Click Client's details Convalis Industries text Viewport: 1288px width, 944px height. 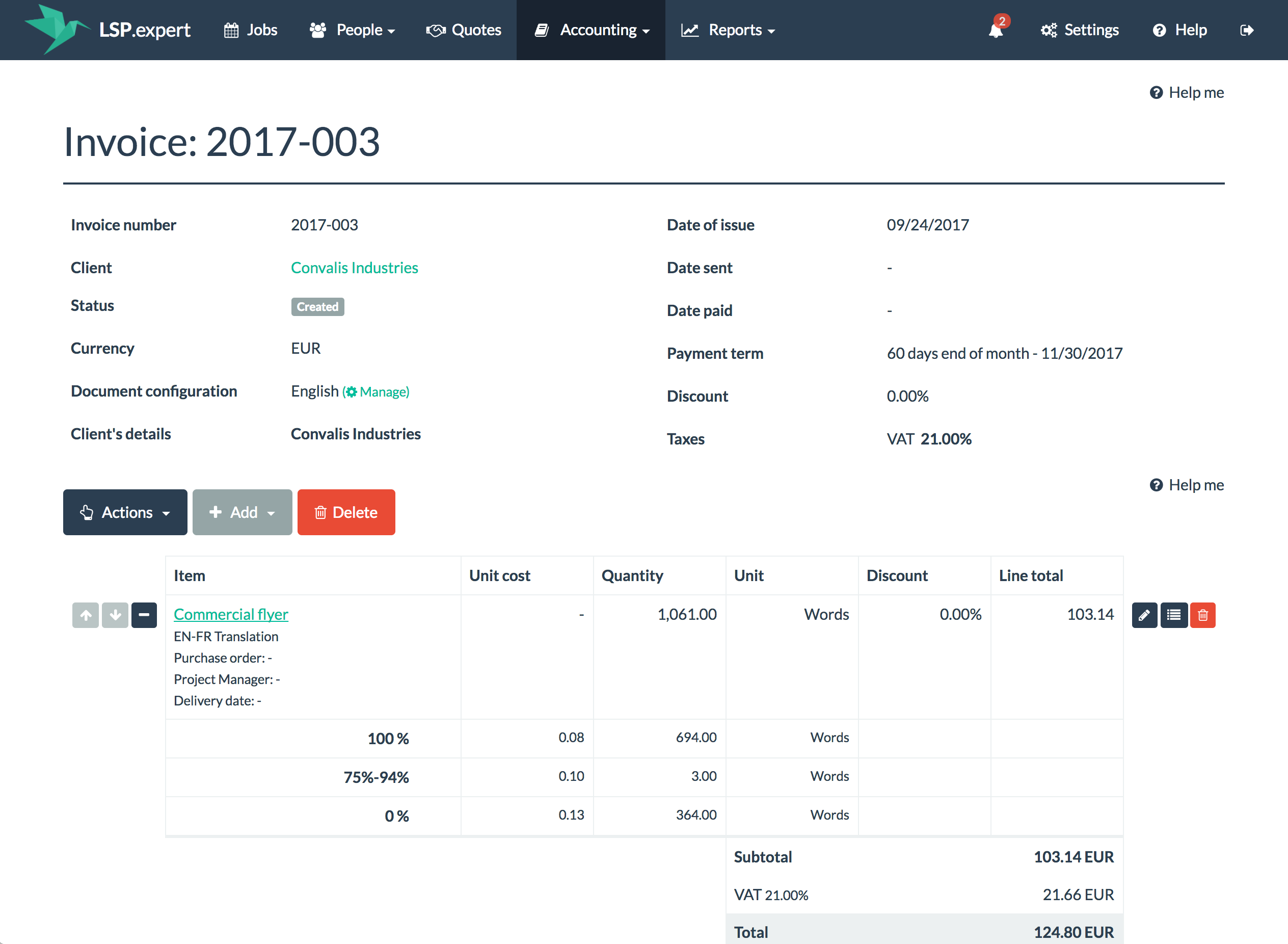[355, 434]
